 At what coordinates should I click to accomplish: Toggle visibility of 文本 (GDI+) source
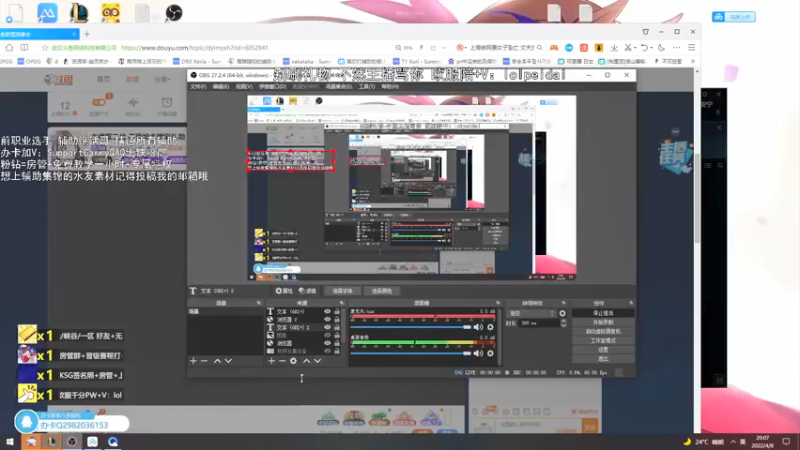pyautogui.click(x=327, y=311)
